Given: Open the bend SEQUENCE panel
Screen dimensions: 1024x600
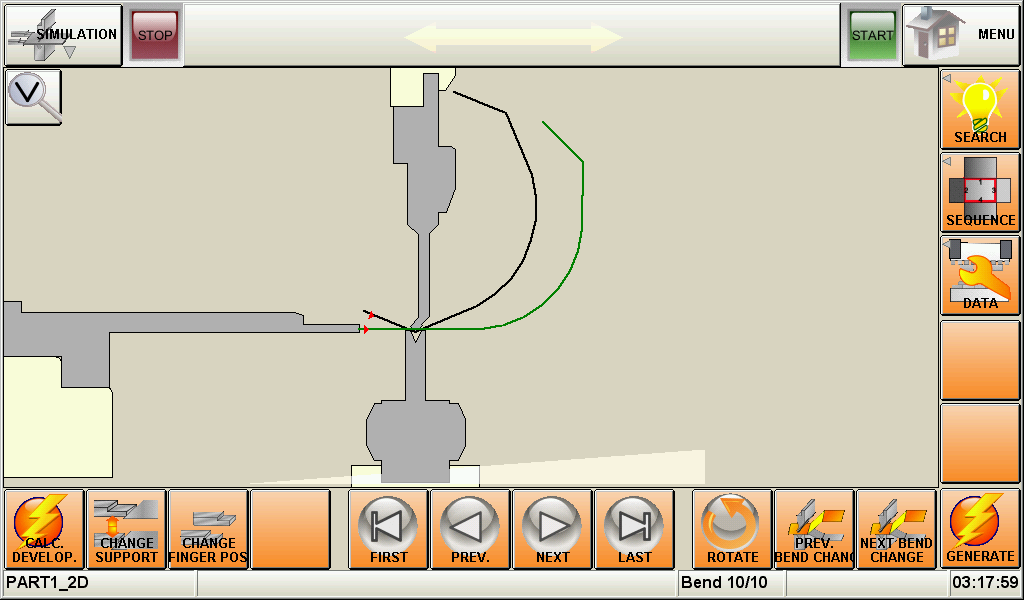Looking at the screenshot, I should coord(980,193).
